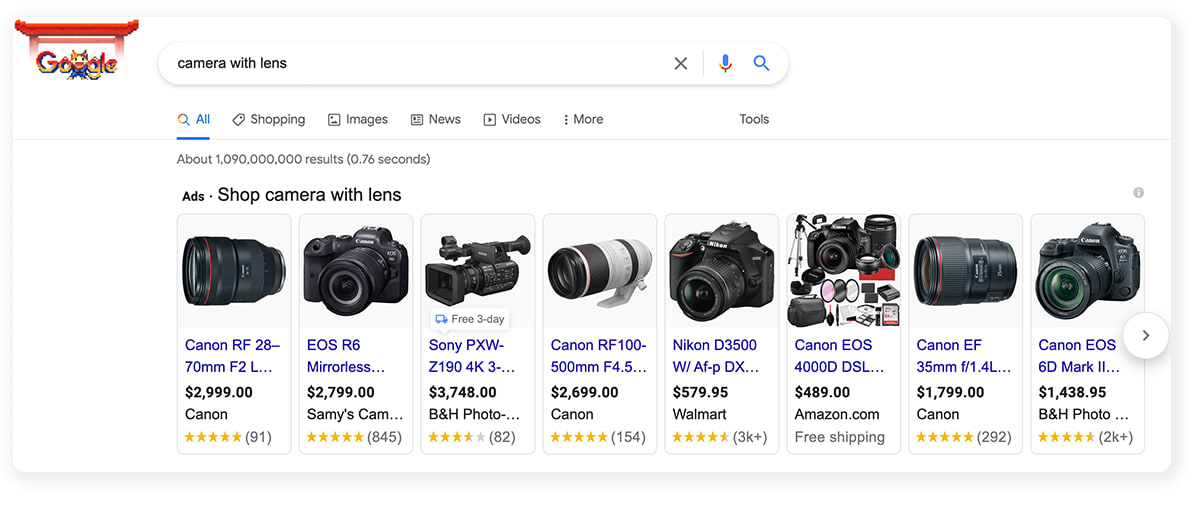Click the Shop camera with lens heading
The image size is (1200, 514).
(309, 195)
